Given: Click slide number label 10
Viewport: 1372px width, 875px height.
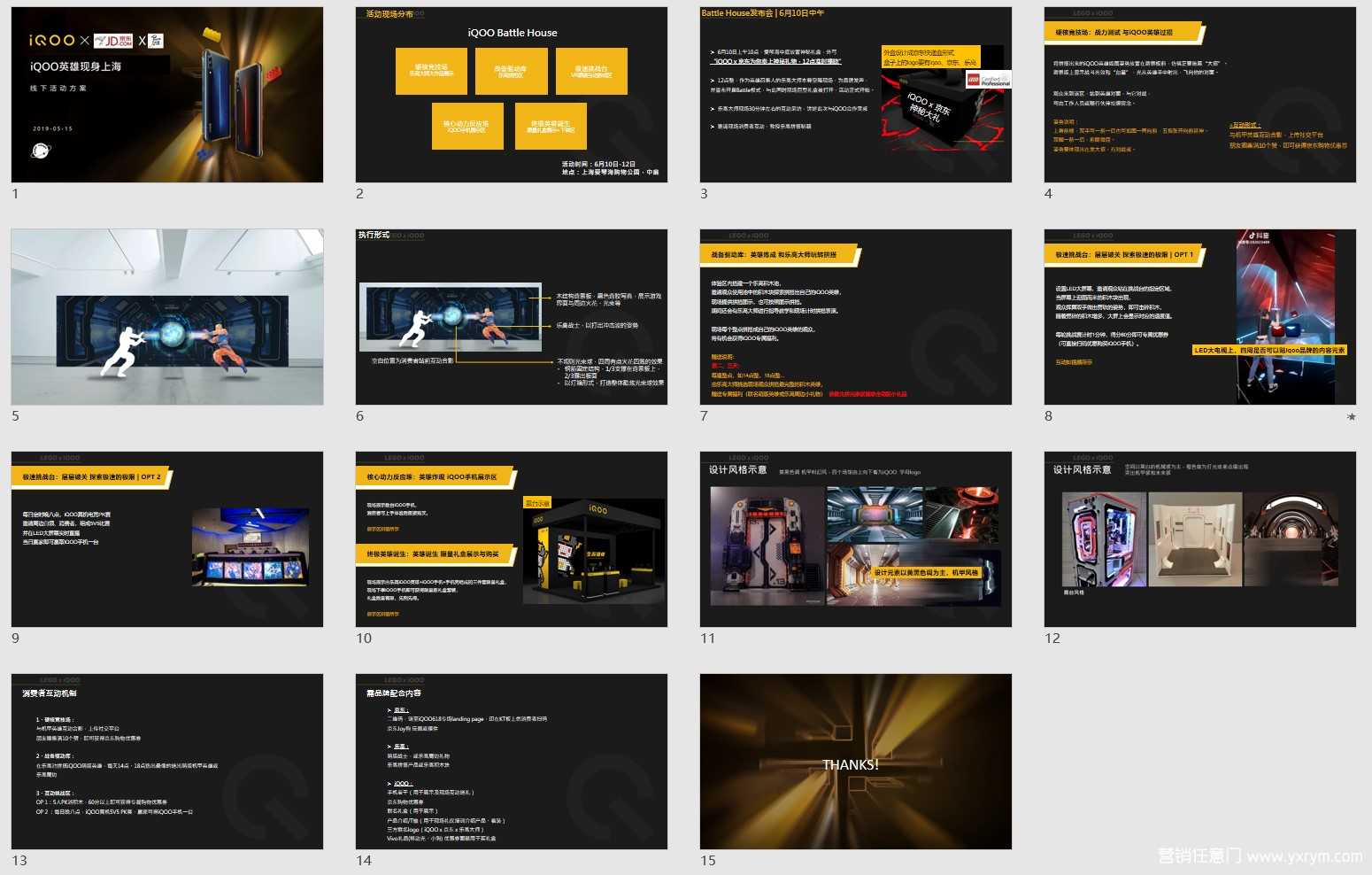Looking at the screenshot, I should 364,639.
